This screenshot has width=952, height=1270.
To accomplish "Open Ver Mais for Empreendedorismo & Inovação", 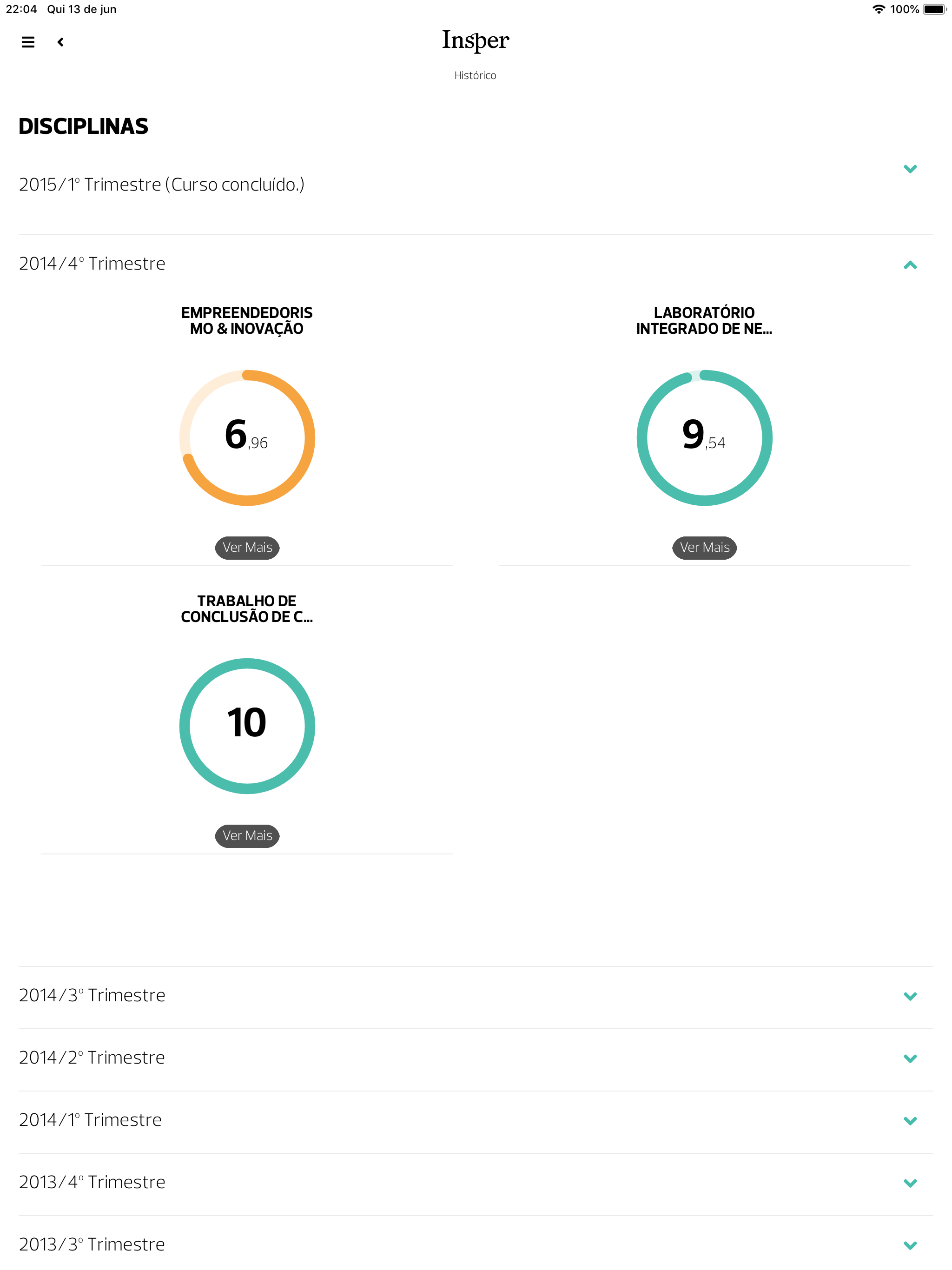I will point(246,547).
